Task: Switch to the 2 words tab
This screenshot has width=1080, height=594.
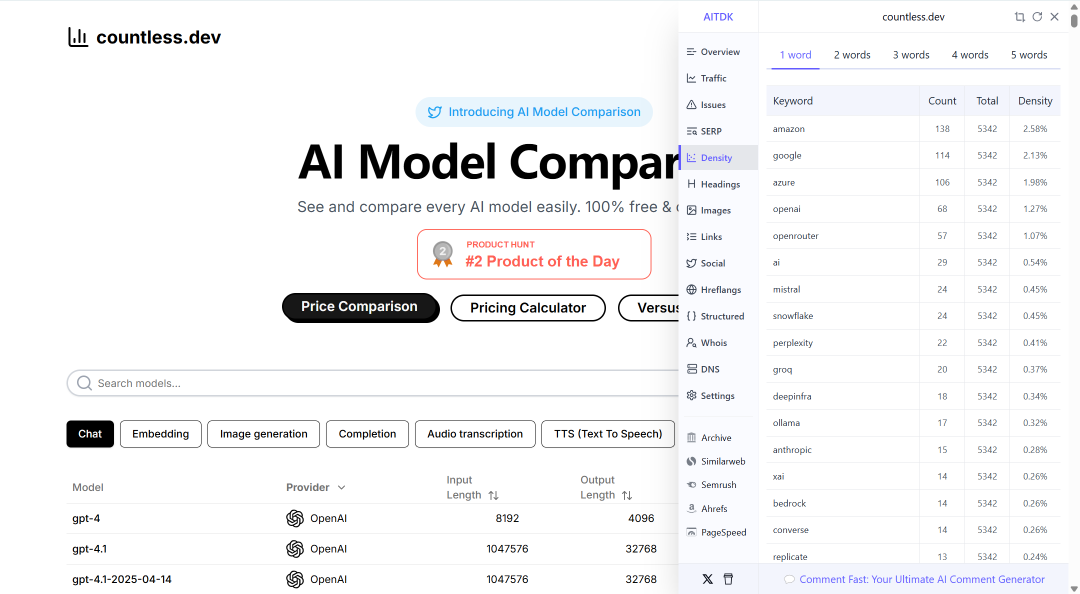Action: pos(852,55)
